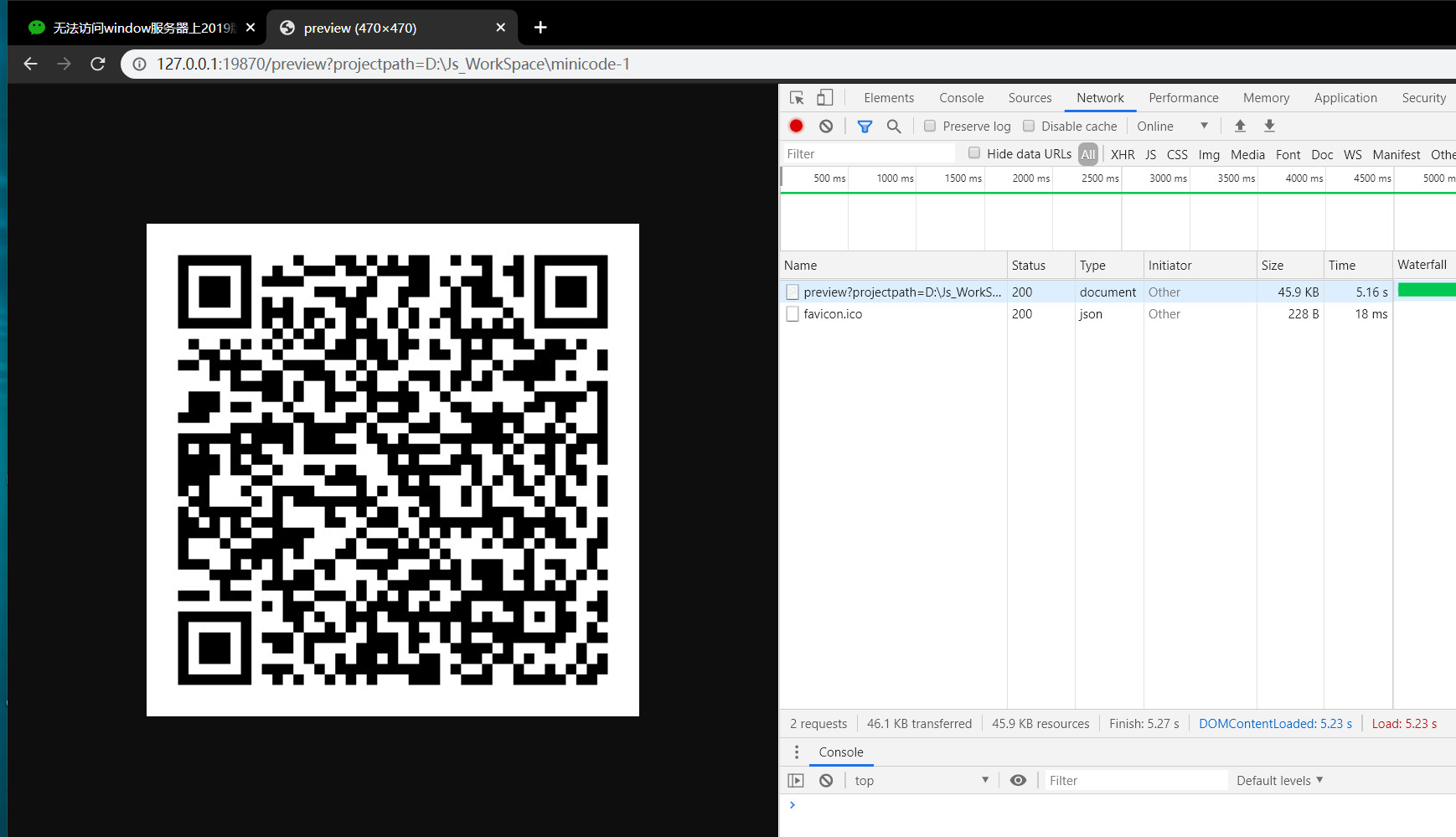1456x837 pixels.
Task: Select the Console drawer tab
Action: coord(841,752)
